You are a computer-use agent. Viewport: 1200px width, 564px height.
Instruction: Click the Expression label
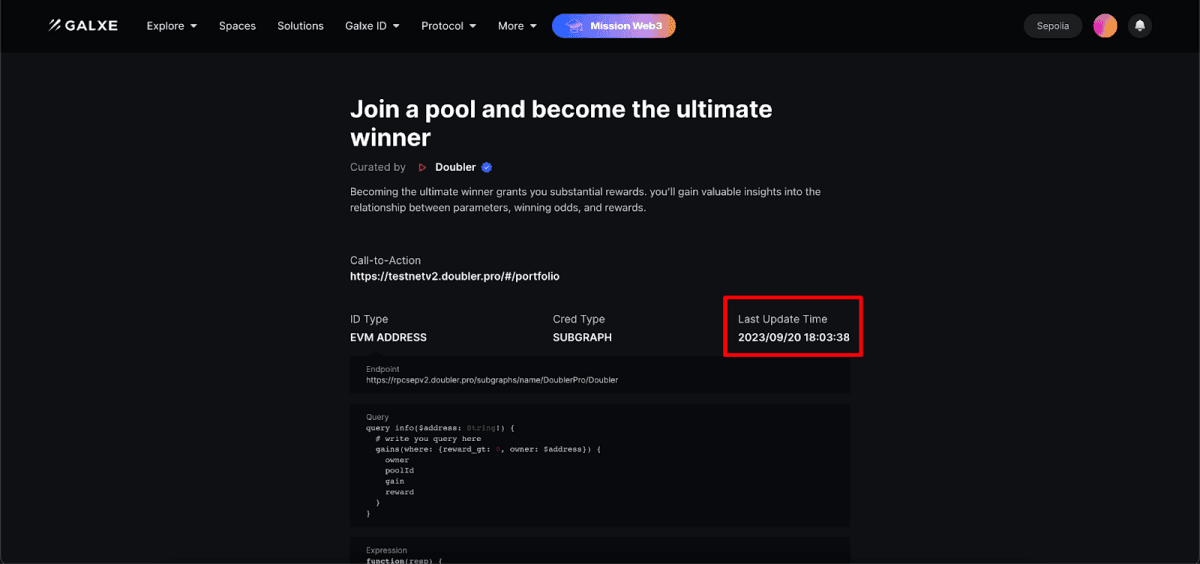386,550
